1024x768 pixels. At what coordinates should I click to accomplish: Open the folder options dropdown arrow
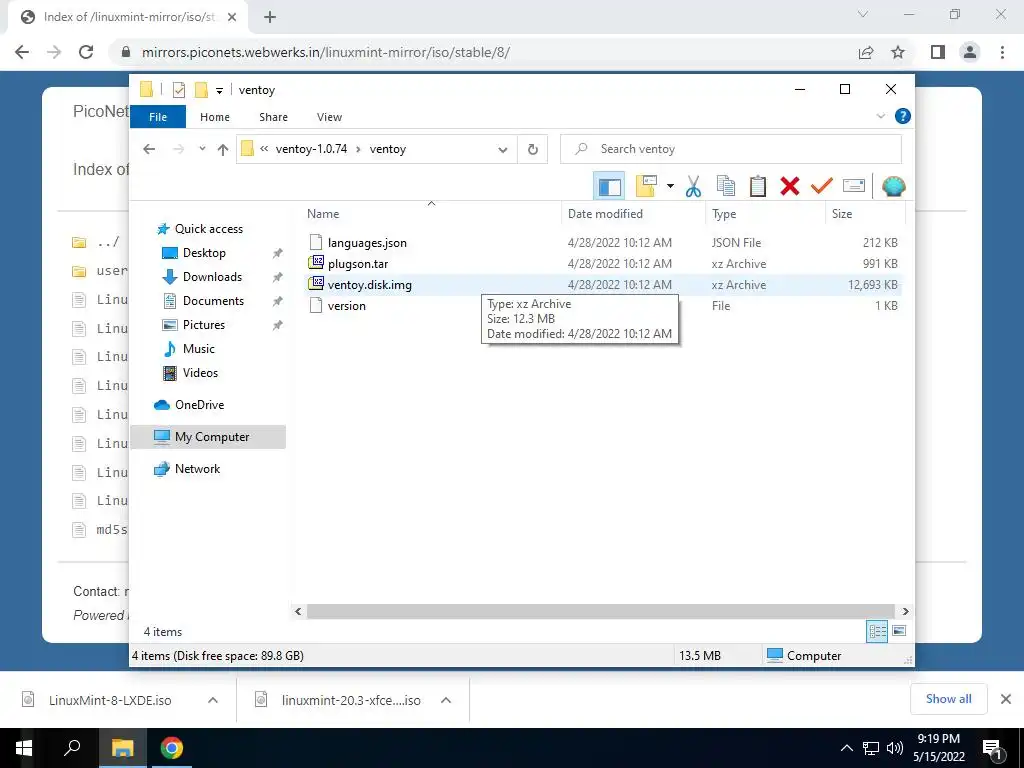(670, 186)
